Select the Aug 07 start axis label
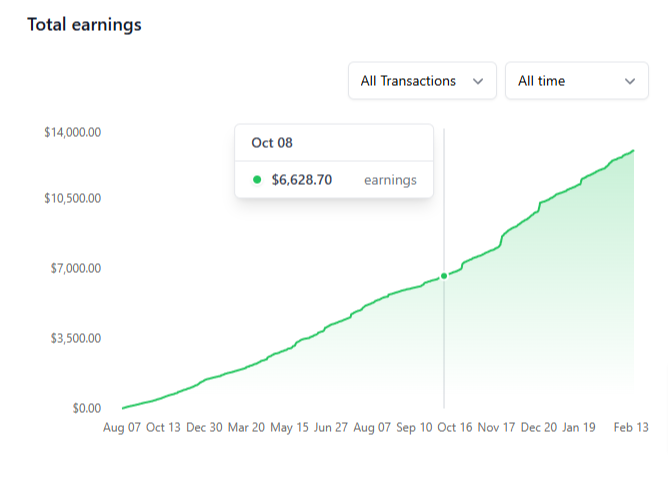Image resolution: width=668 pixels, height=480 pixels. click(x=123, y=427)
